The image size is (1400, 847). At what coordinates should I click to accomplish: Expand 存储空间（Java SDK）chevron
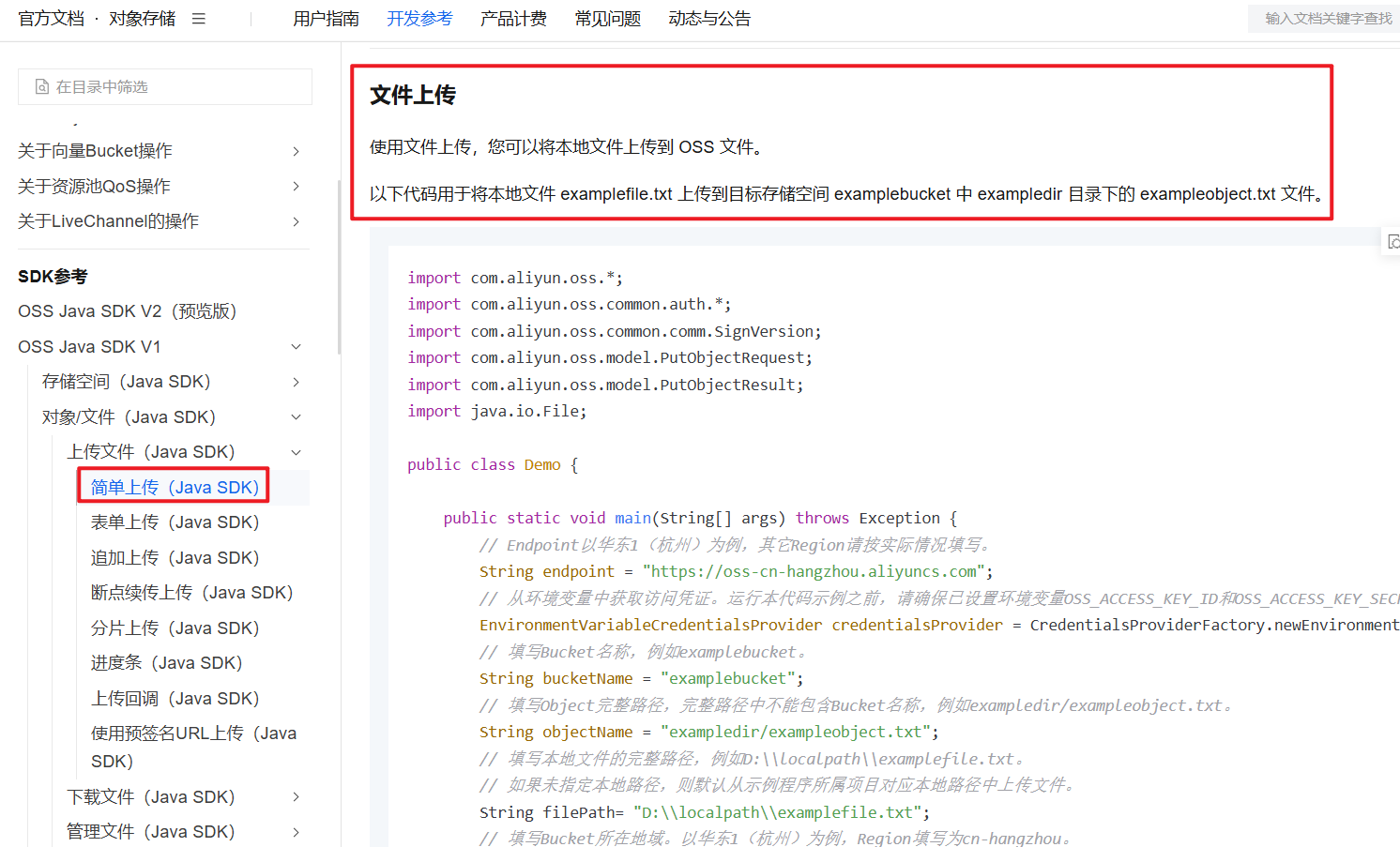click(296, 382)
